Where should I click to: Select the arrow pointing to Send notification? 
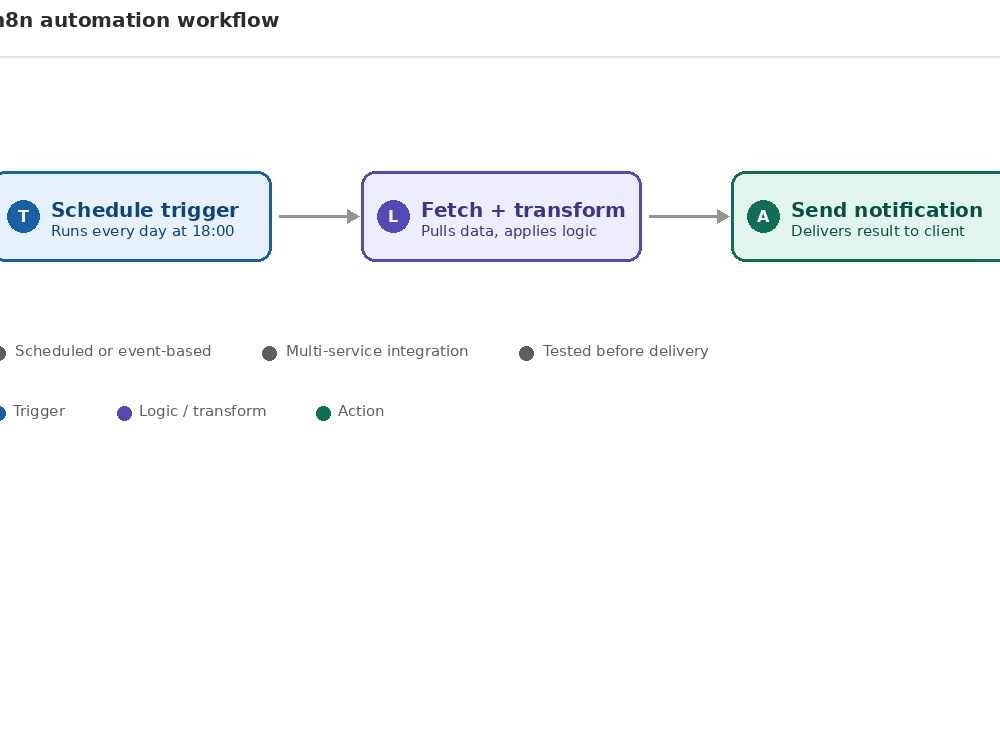pos(689,216)
